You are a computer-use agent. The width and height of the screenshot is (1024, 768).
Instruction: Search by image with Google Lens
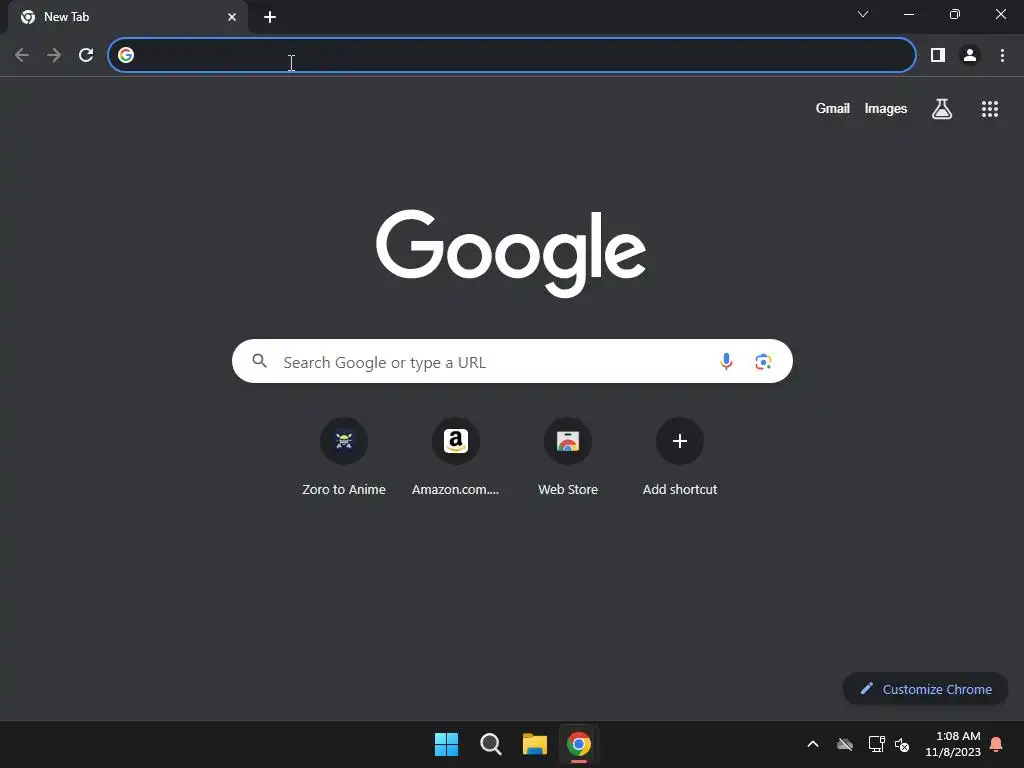[763, 361]
